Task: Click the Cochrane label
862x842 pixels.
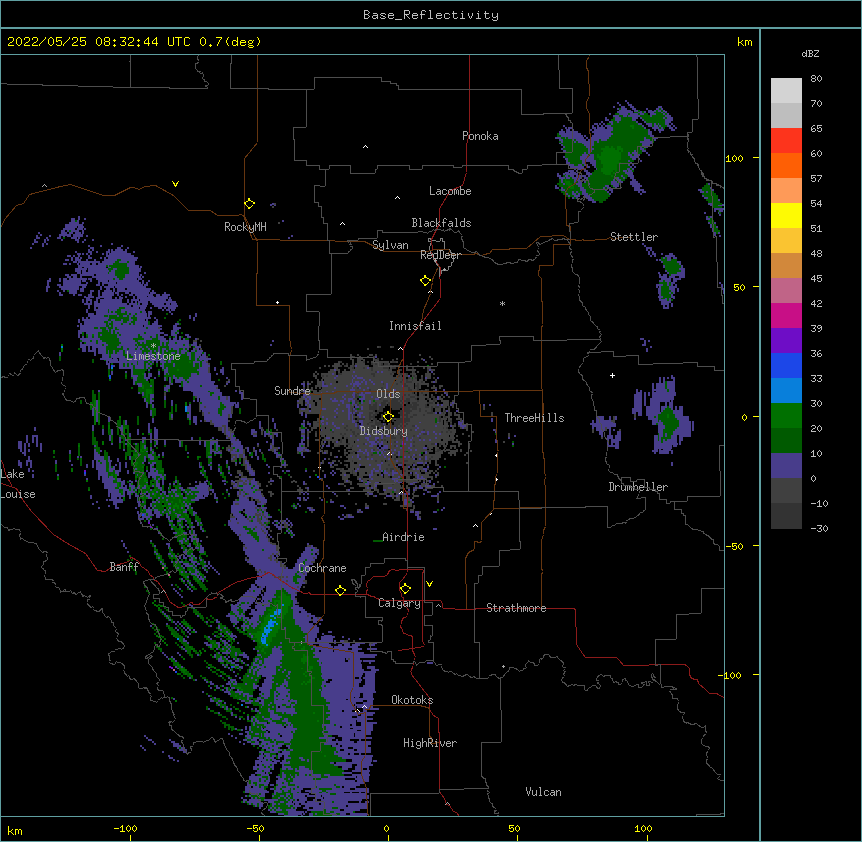Action: pos(322,568)
